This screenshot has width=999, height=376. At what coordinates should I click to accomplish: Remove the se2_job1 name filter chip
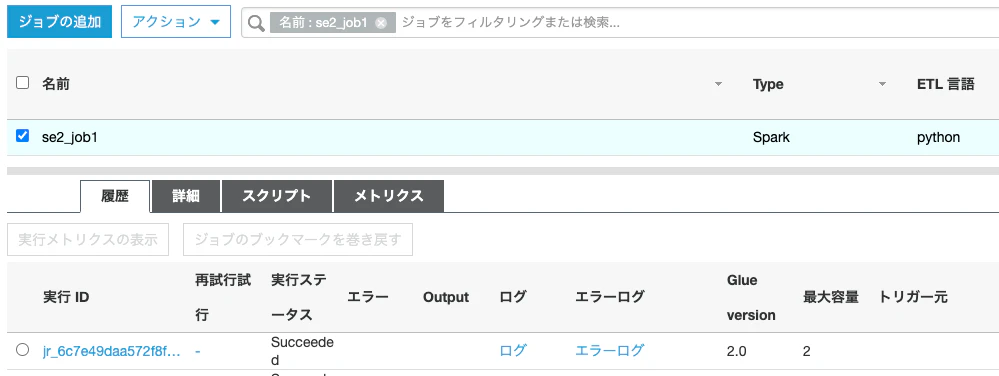coord(381,23)
